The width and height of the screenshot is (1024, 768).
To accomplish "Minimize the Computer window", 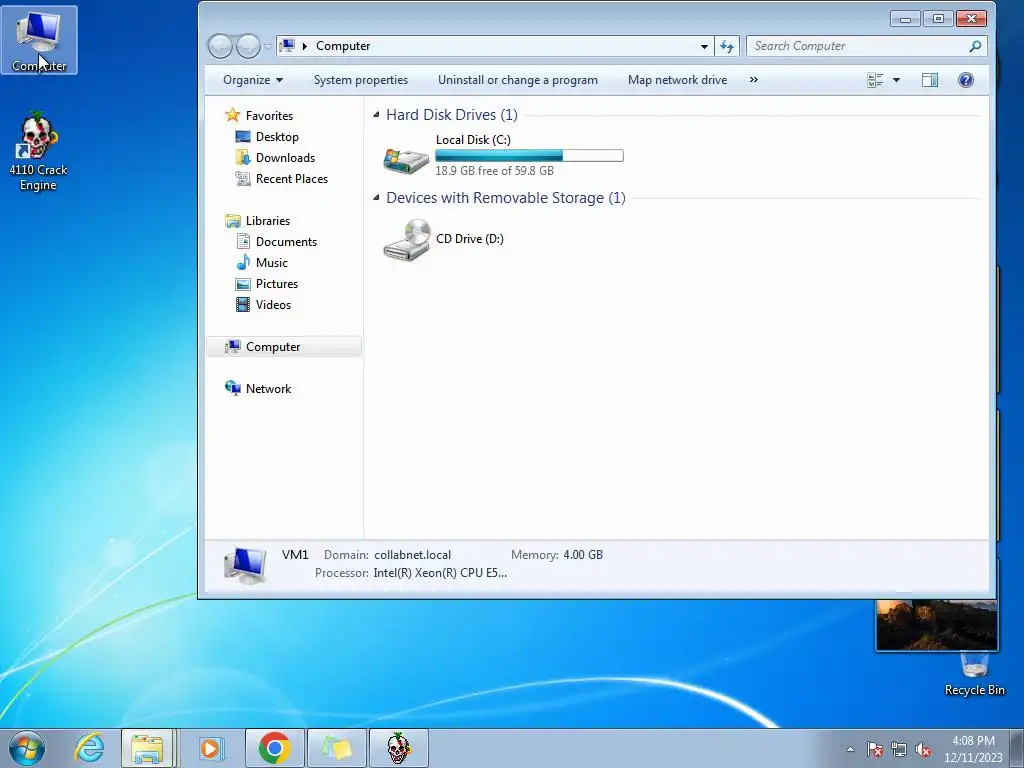I will 905,19.
